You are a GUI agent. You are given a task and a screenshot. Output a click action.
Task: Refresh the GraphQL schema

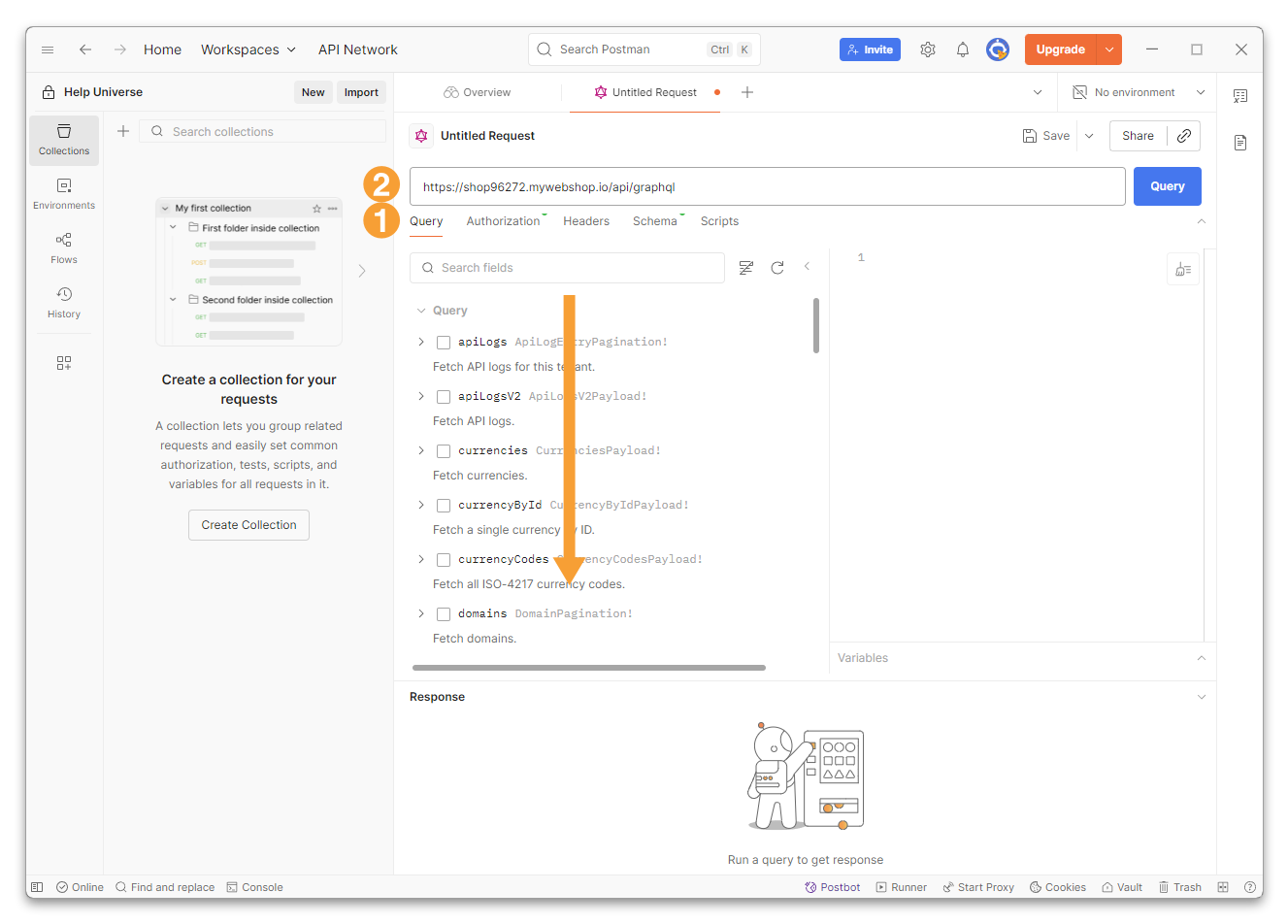tap(777, 268)
